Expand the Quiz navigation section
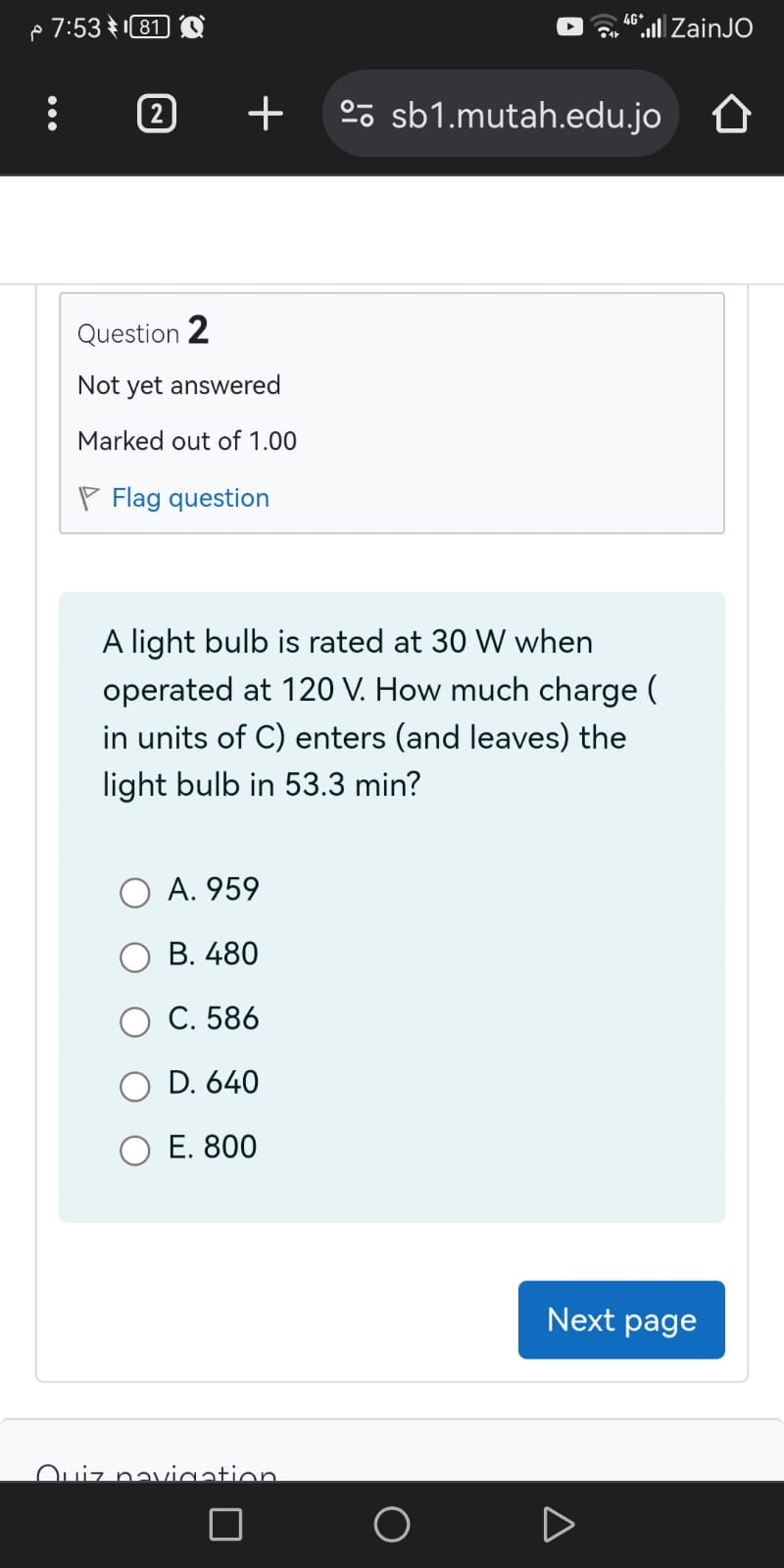Image resolution: width=784 pixels, height=1568 pixels. point(157,1475)
